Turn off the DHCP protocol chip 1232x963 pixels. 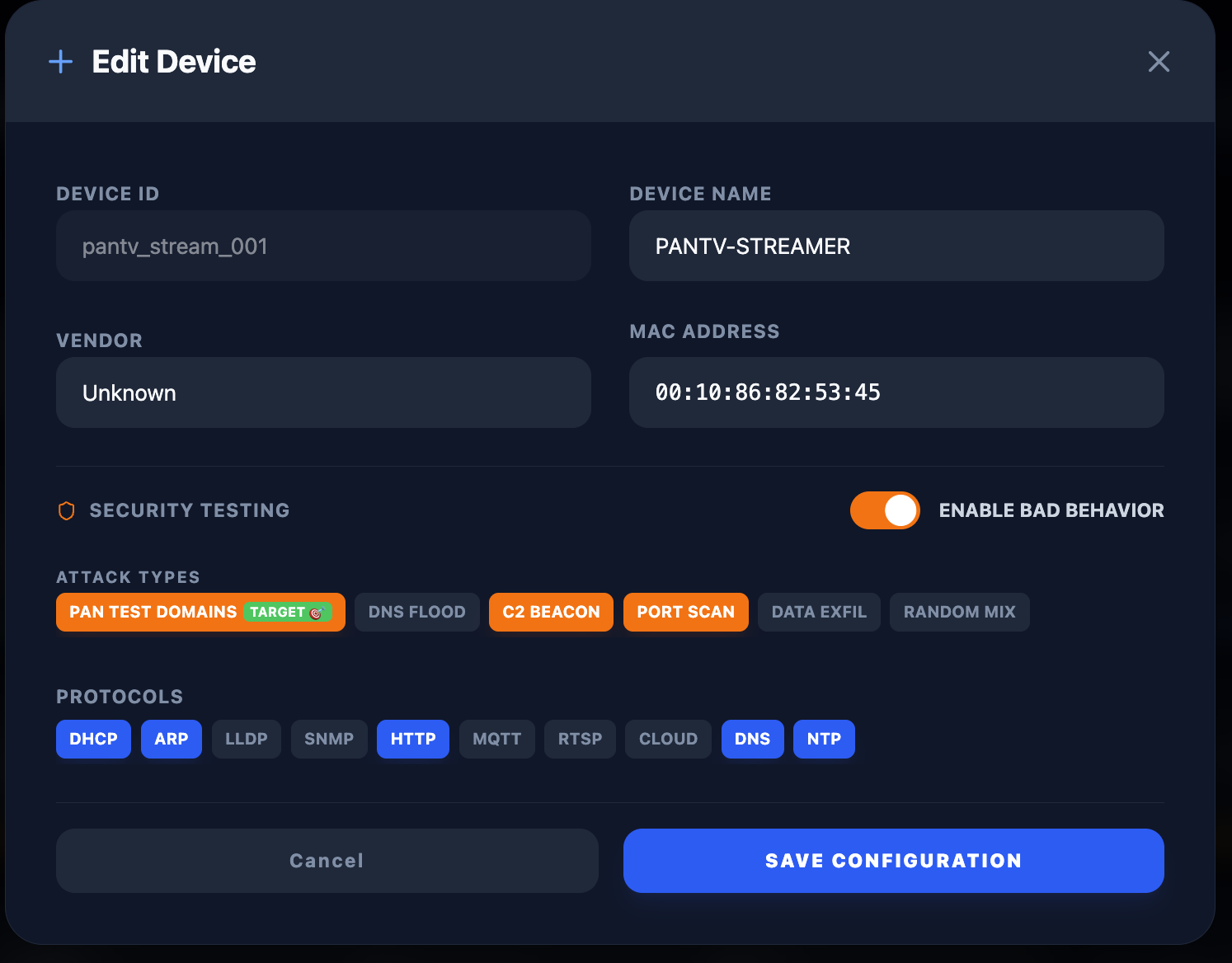pos(93,739)
